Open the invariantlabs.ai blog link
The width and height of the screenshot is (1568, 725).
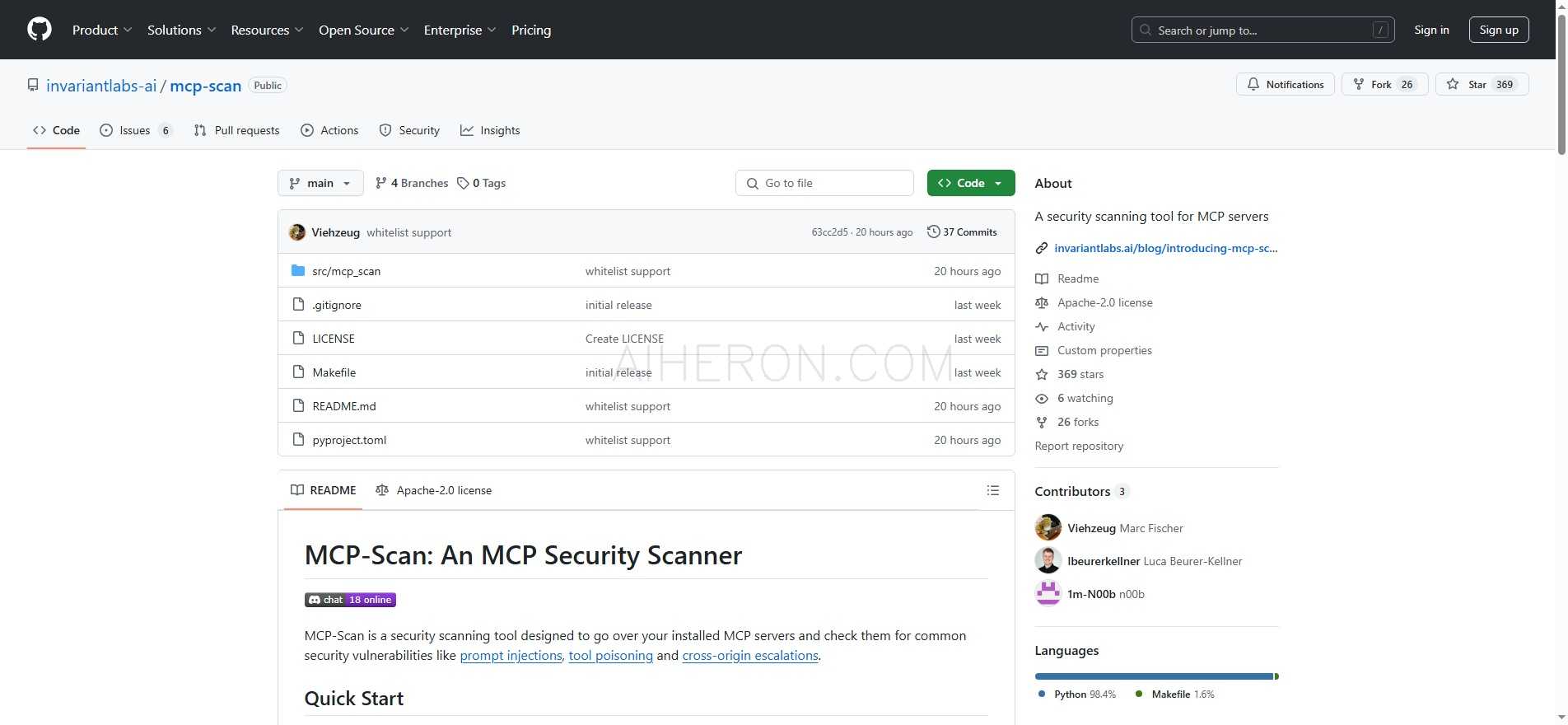[1166, 248]
